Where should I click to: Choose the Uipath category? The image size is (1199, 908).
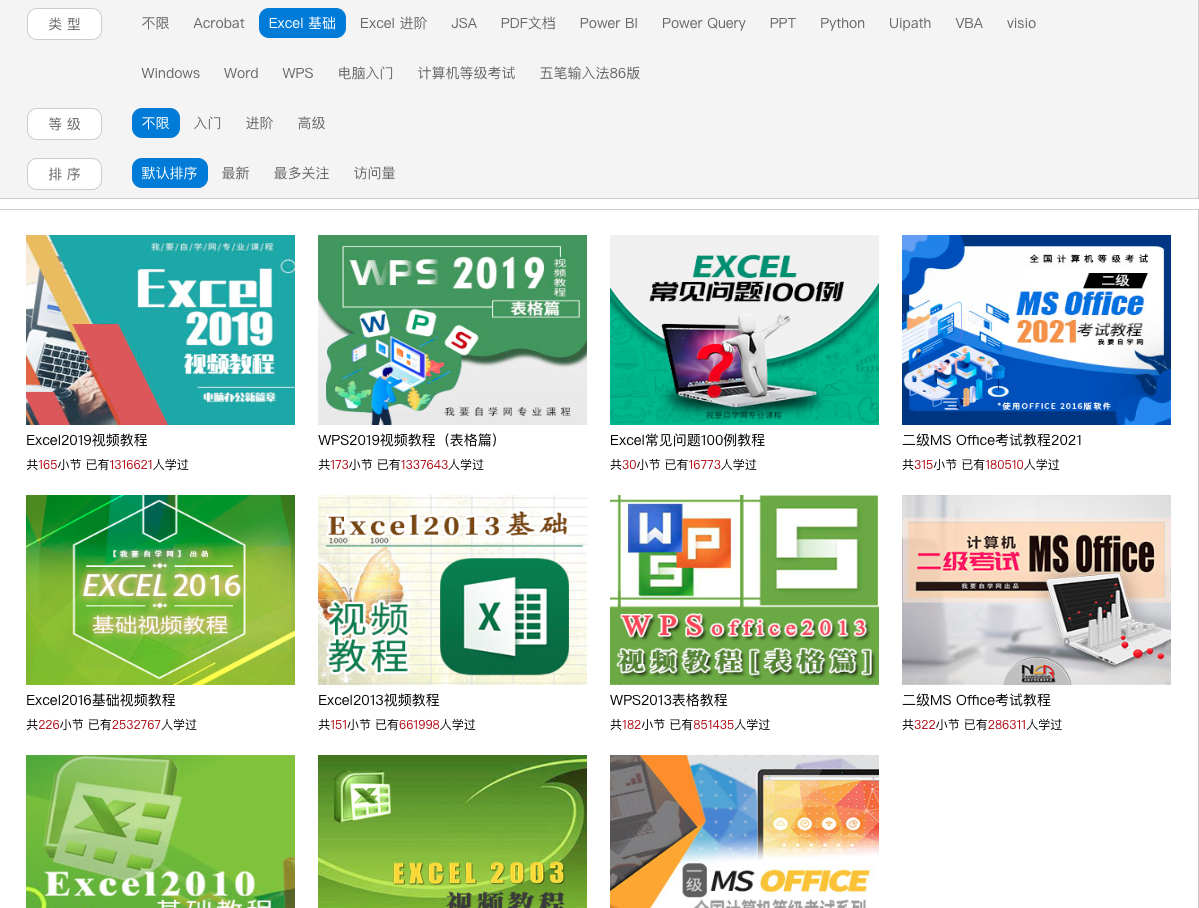coord(910,23)
